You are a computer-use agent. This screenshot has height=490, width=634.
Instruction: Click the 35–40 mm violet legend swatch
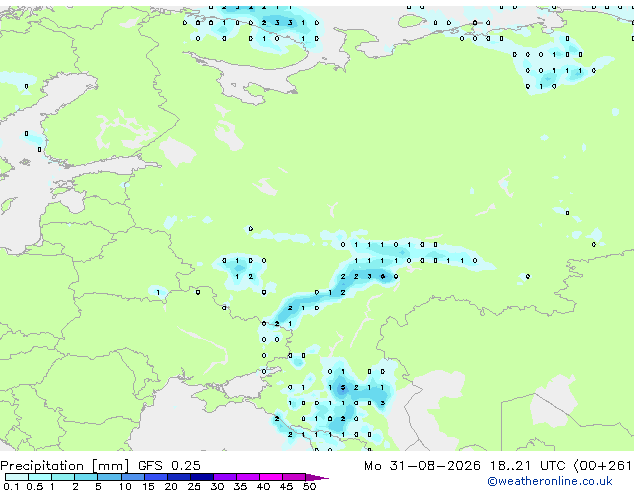[248, 477]
